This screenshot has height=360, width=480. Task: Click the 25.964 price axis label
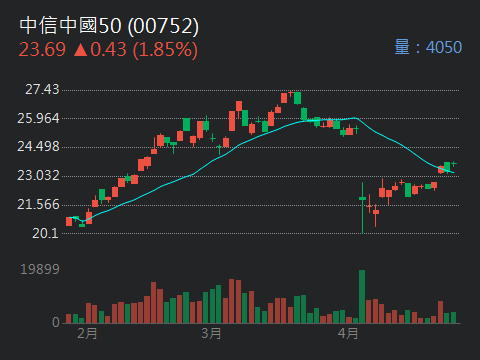(38, 118)
